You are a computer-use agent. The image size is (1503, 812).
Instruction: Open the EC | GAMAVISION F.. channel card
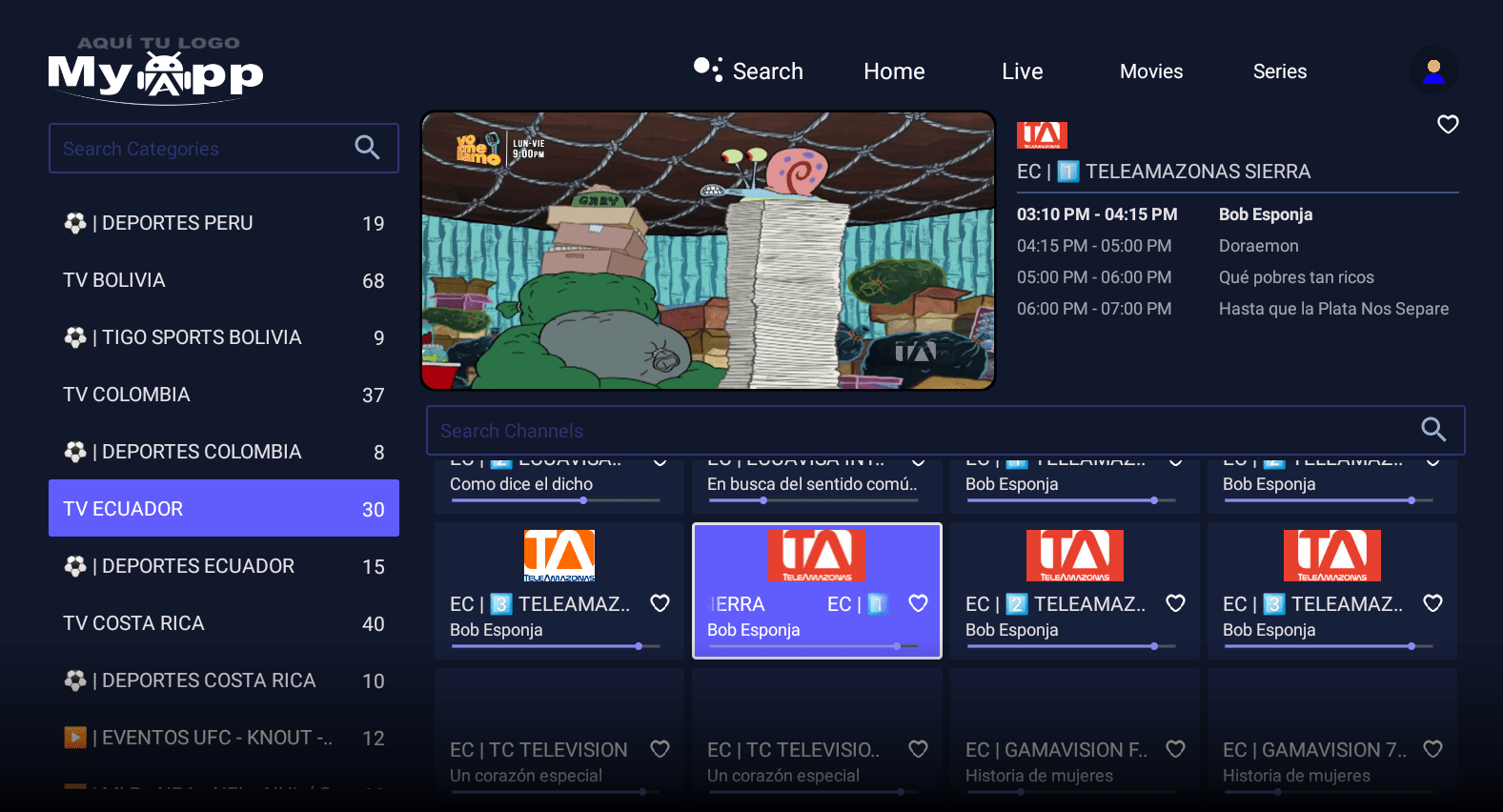1075,734
